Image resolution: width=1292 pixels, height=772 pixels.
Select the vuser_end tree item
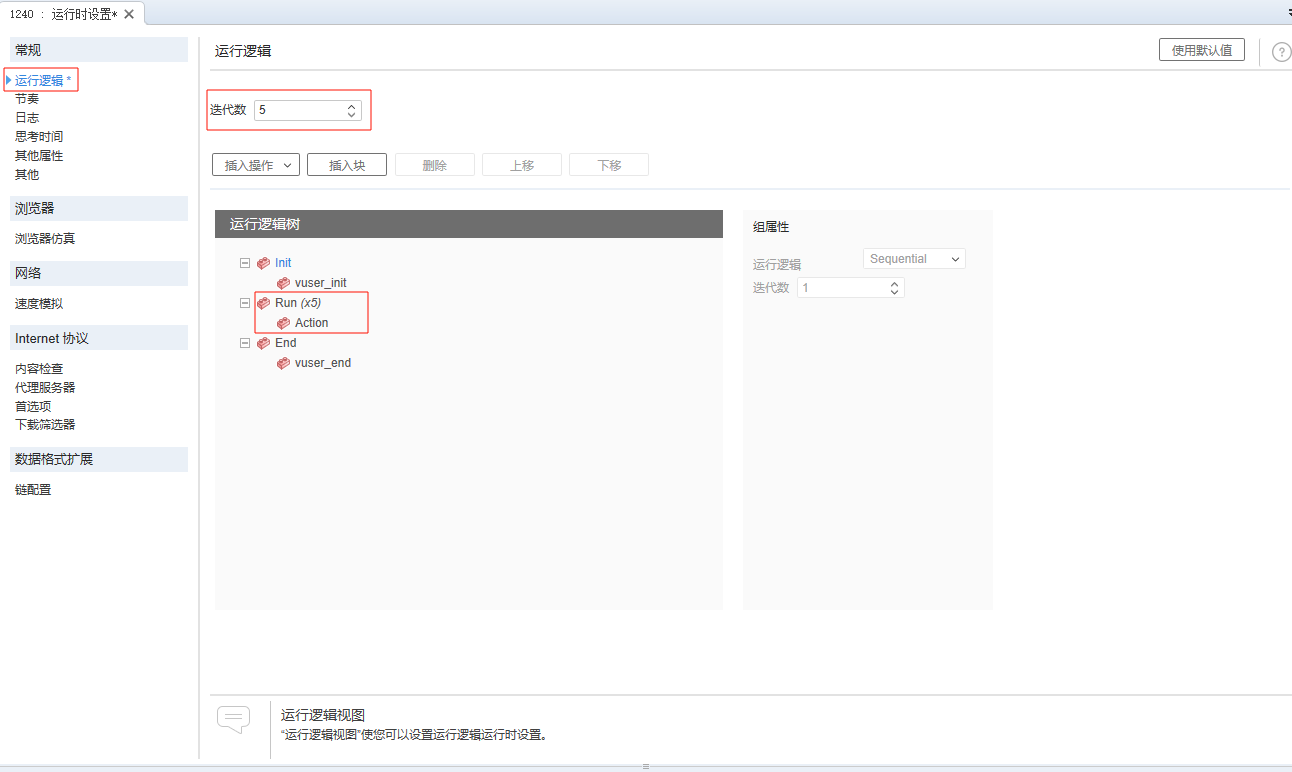coord(323,363)
